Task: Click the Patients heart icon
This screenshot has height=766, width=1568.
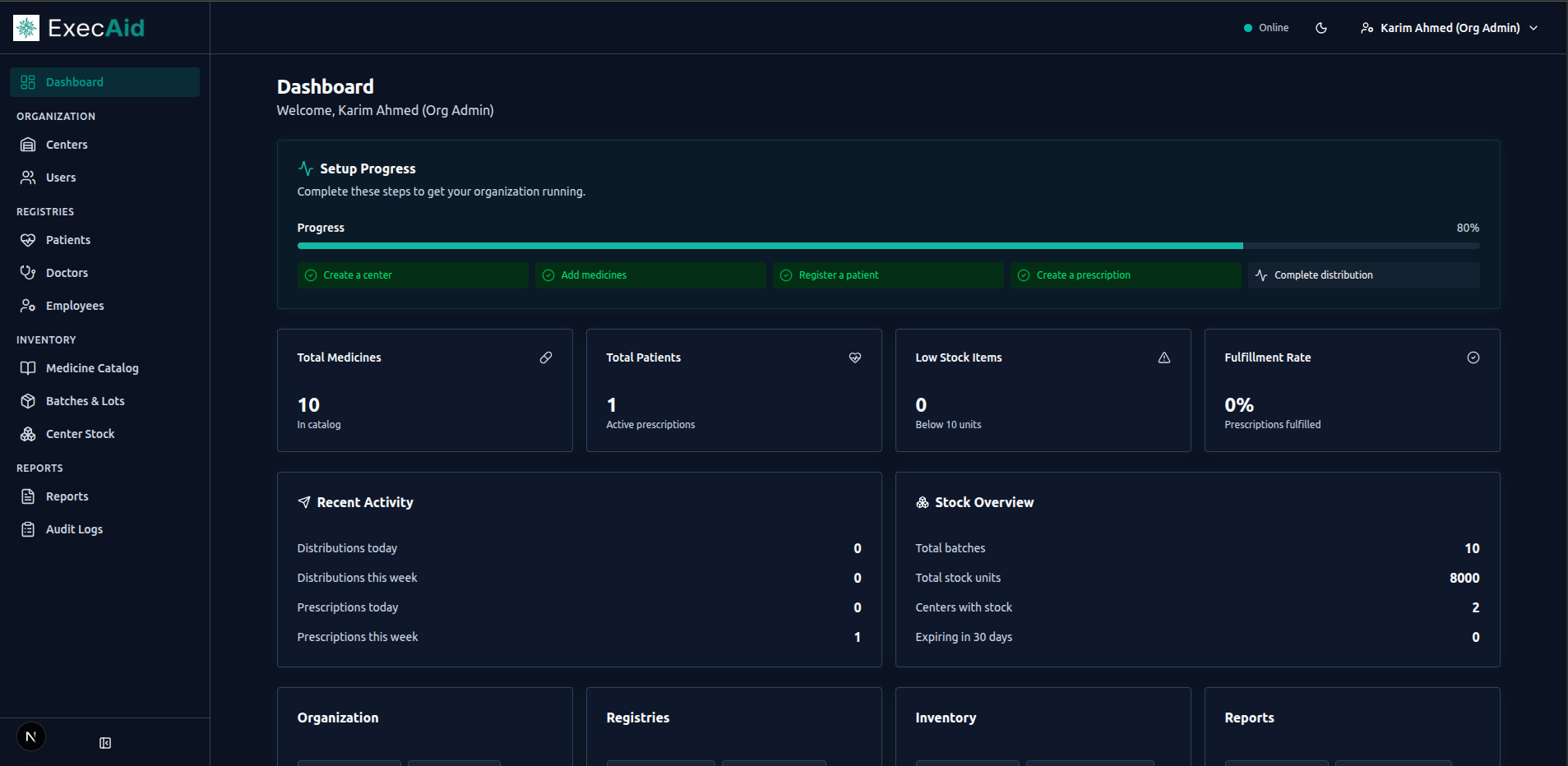Action: (x=28, y=240)
